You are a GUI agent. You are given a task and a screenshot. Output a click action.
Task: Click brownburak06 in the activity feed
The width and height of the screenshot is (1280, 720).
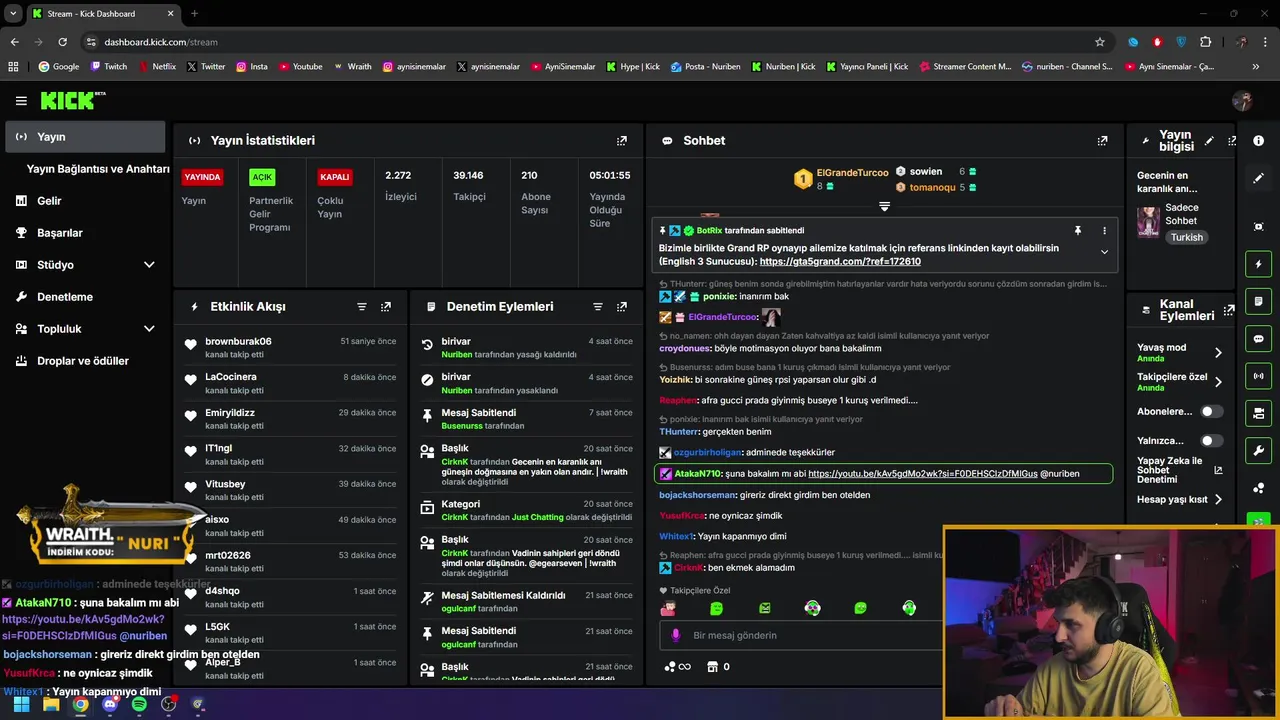238,342
